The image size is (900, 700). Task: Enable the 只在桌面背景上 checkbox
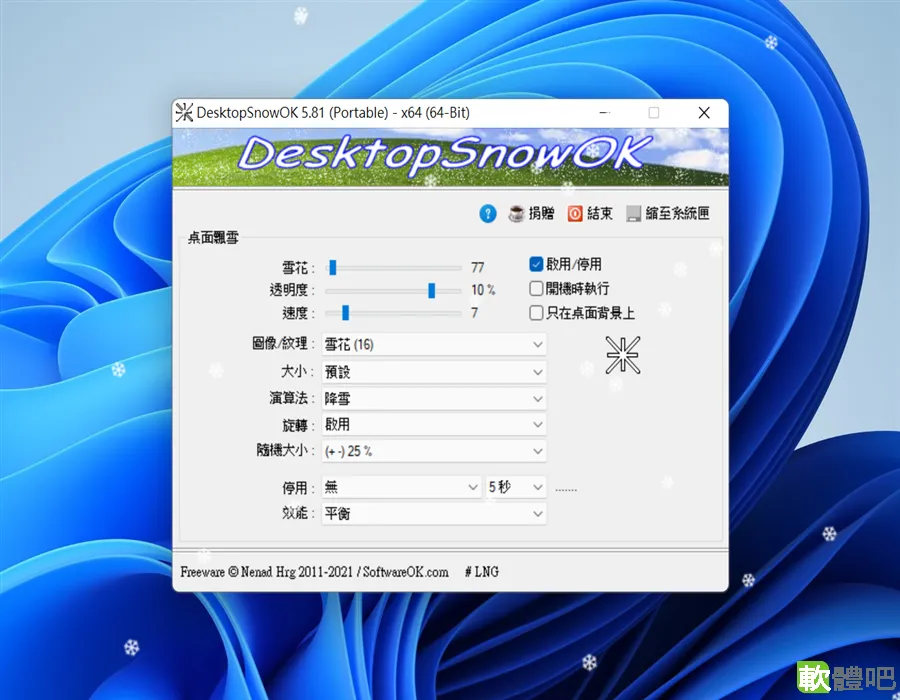pyautogui.click(x=536, y=313)
